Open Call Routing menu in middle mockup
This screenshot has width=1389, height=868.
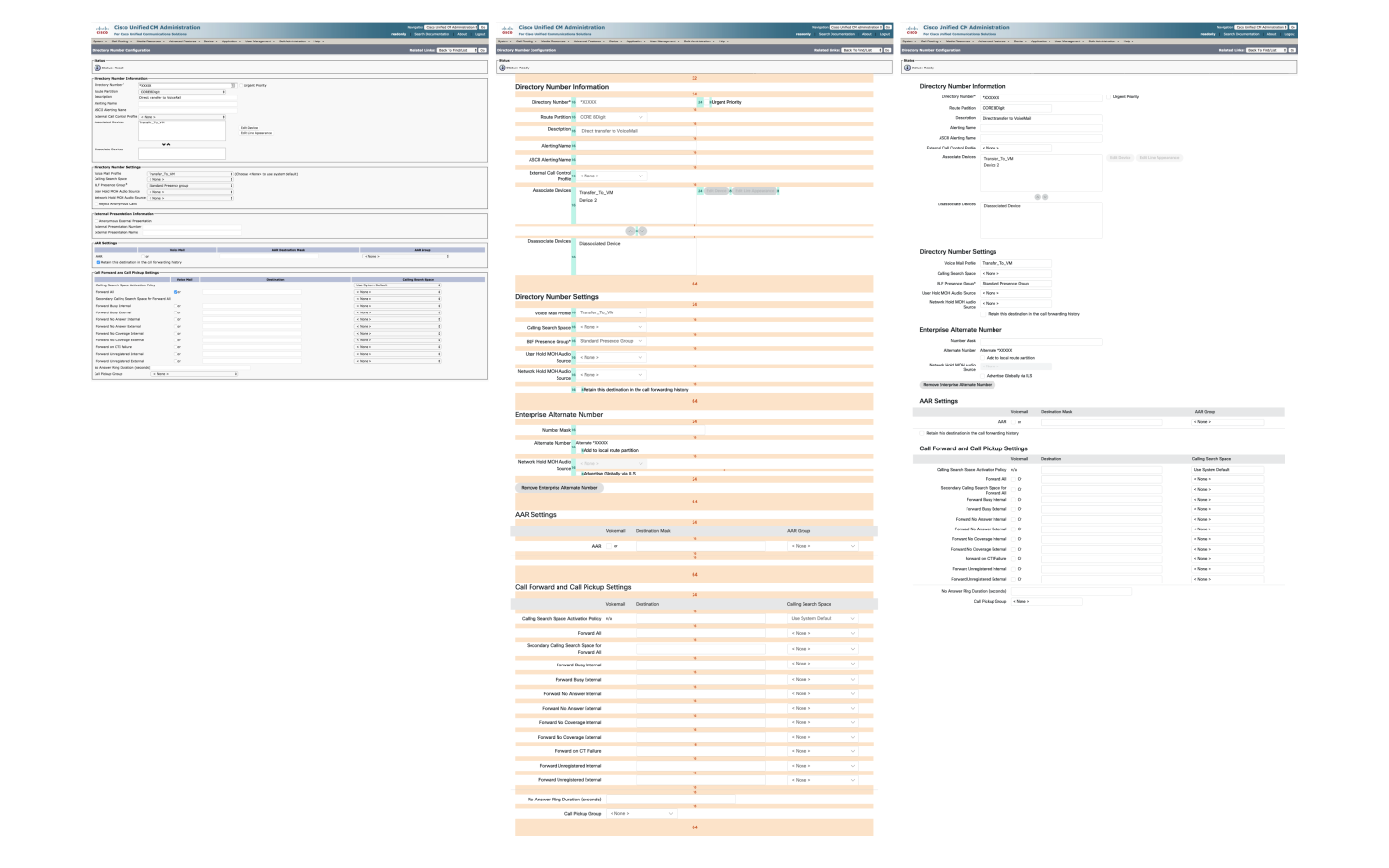click(x=527, y=41)
